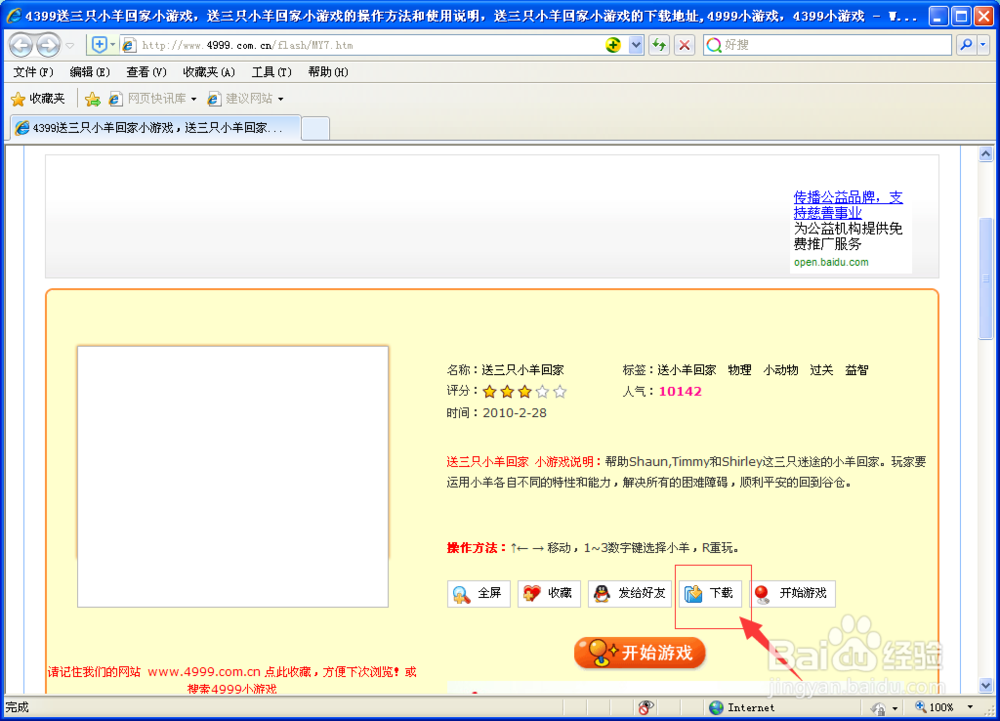Click the joystick icon on 开始游戏 button
This screenshot has width=1000, height=721.
click(764, 593)
